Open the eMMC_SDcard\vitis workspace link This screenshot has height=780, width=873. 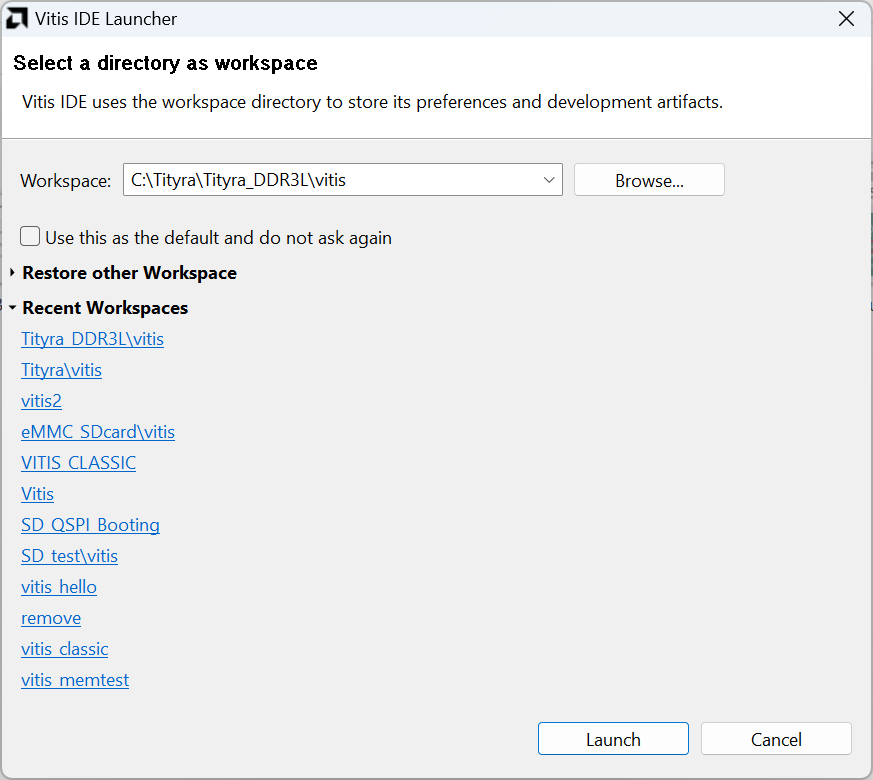(98, 432)
